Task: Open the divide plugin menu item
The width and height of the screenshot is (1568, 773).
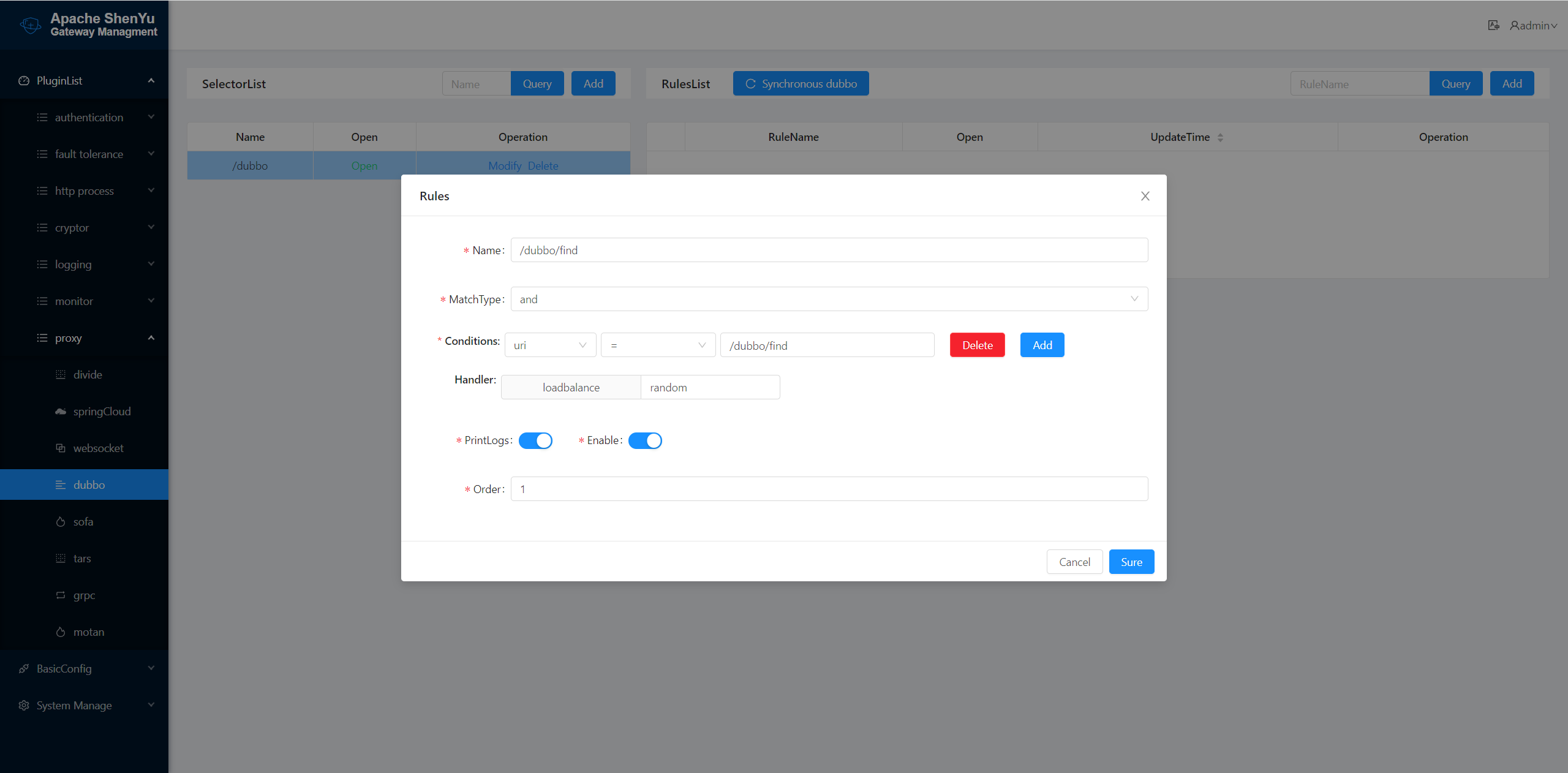Action: click(88, 375)
